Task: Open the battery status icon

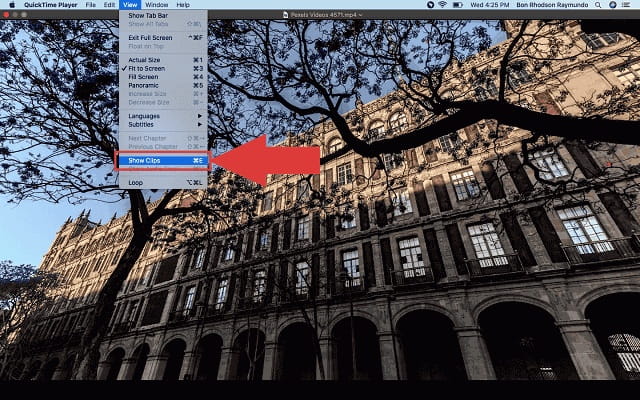Action: [458, 5]
